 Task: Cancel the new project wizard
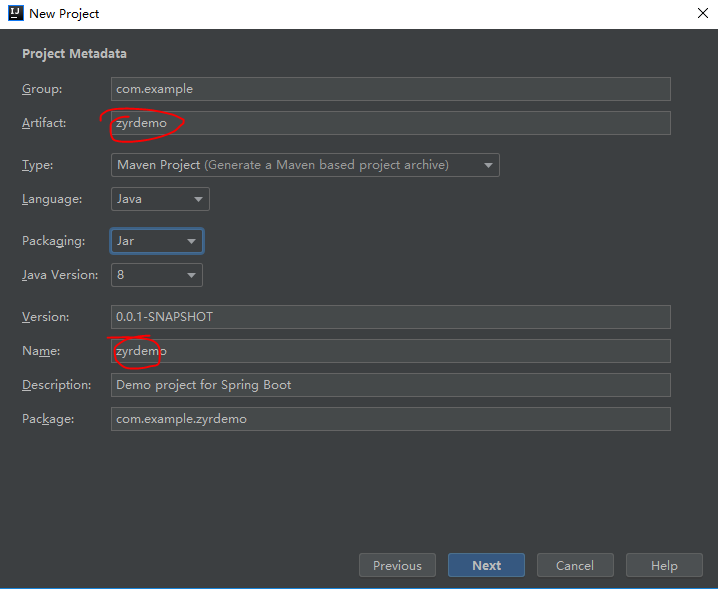click(575, 565)
